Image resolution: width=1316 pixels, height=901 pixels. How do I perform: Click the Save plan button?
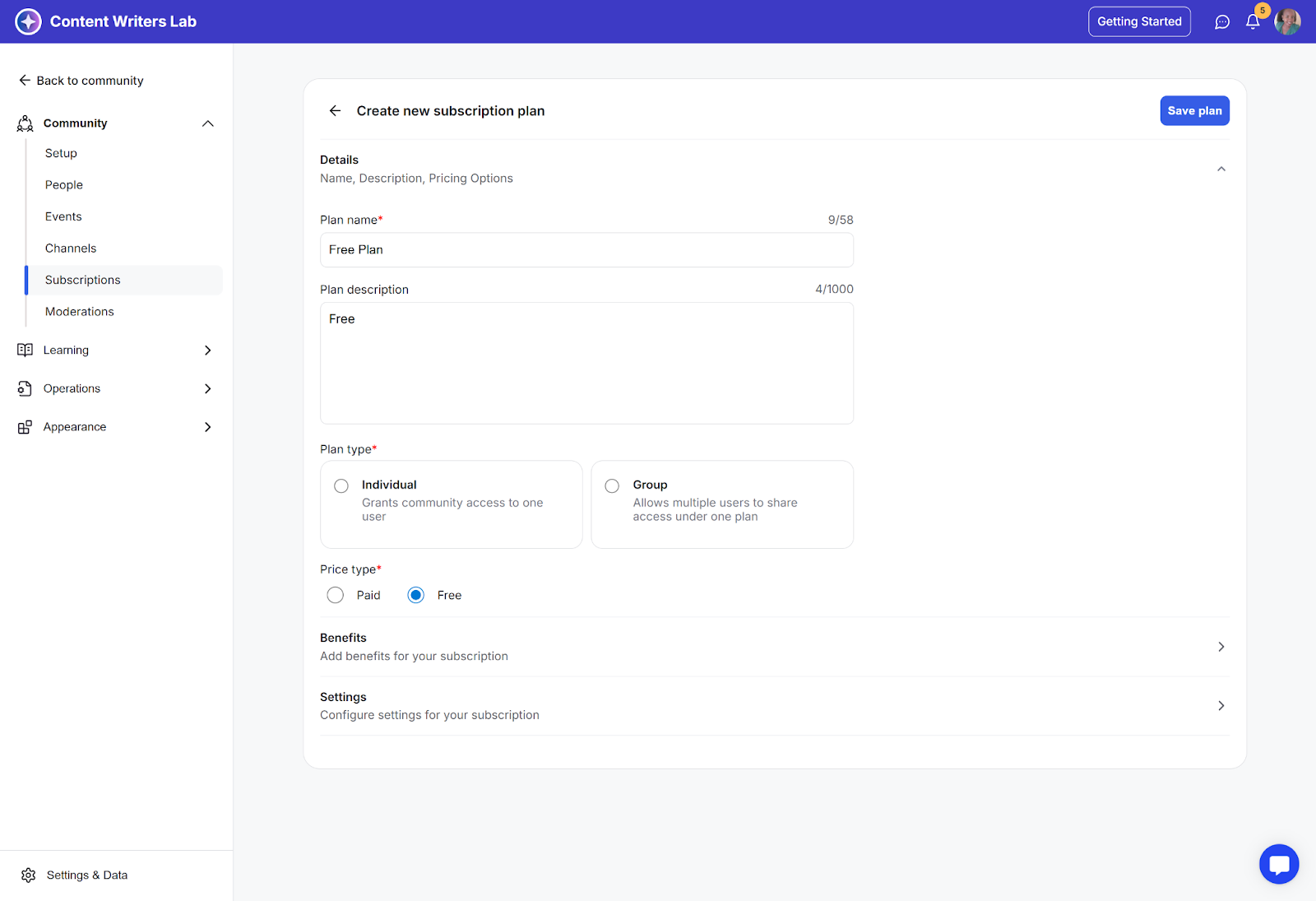point(1194,111)
